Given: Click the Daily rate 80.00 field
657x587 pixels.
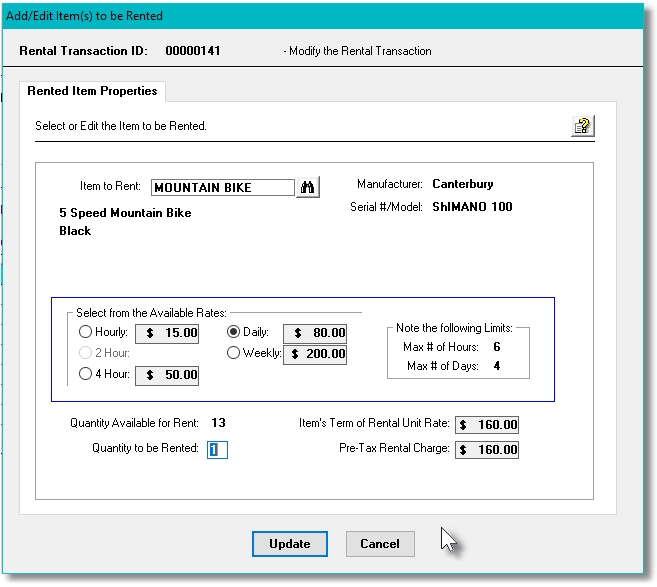Looking at the screenshot, I should click(x=315, y=334).
